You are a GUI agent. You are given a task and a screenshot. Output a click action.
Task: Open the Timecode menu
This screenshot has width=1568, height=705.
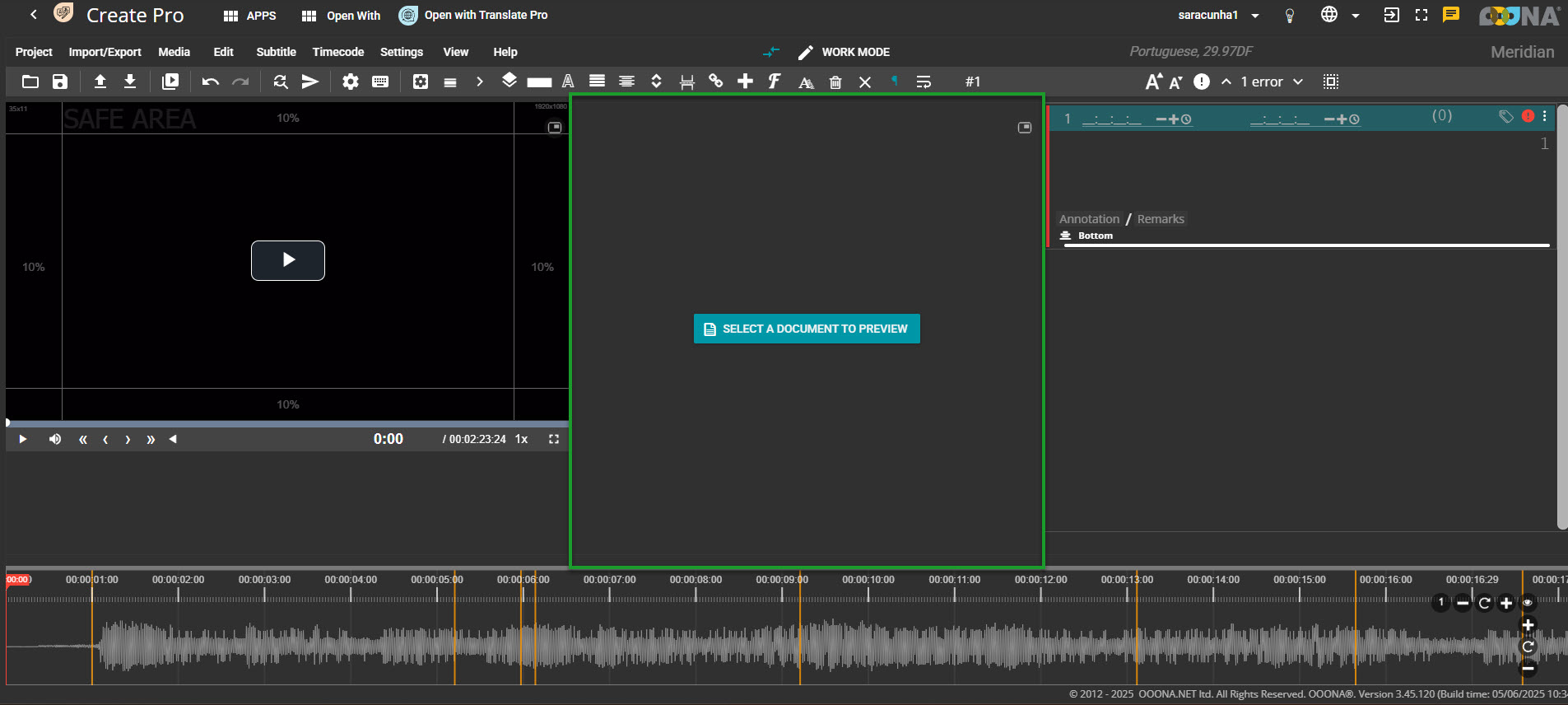click(337, 52)
